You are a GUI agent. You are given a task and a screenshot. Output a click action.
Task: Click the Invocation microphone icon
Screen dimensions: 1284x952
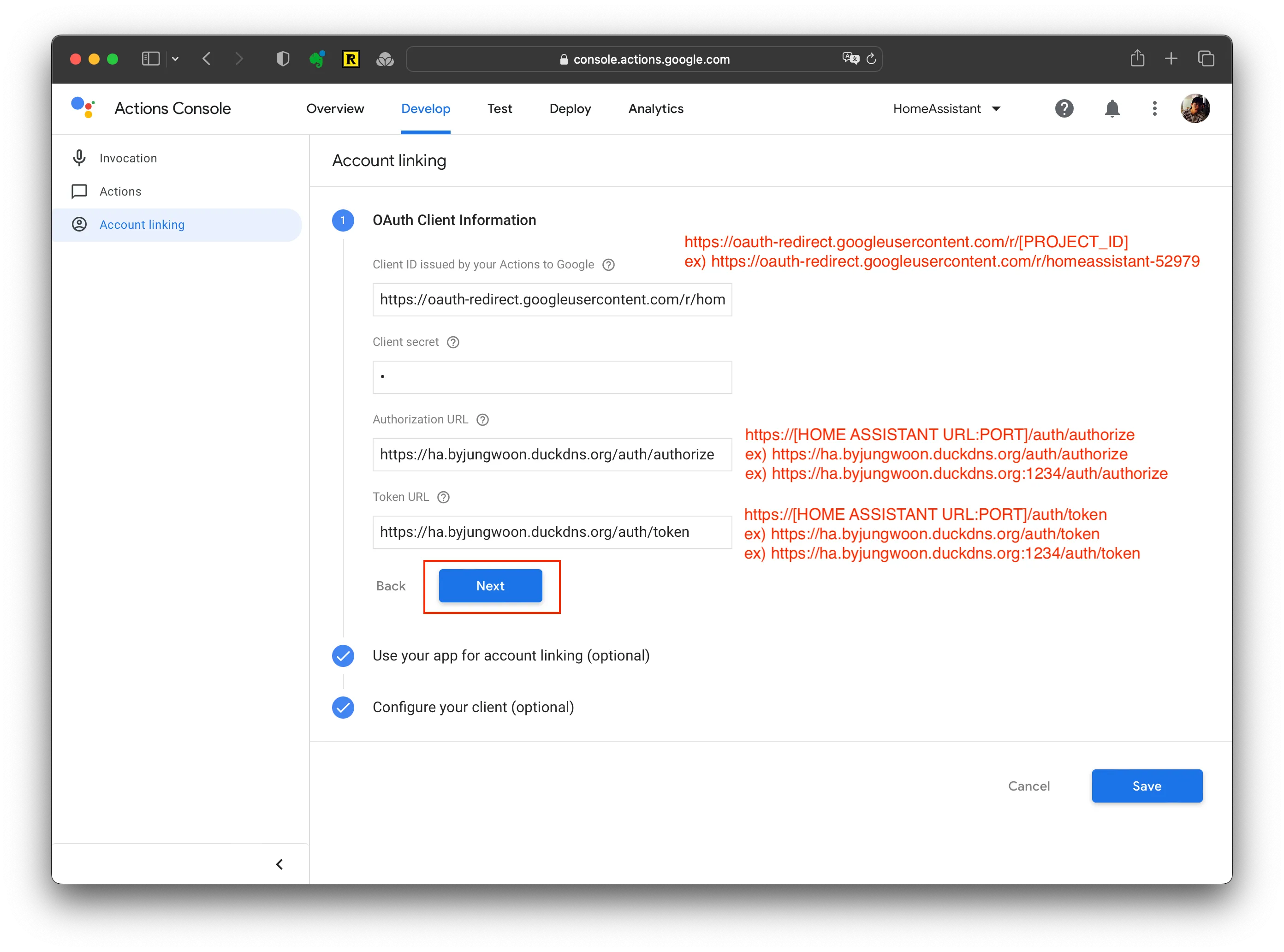coord(79,158)
